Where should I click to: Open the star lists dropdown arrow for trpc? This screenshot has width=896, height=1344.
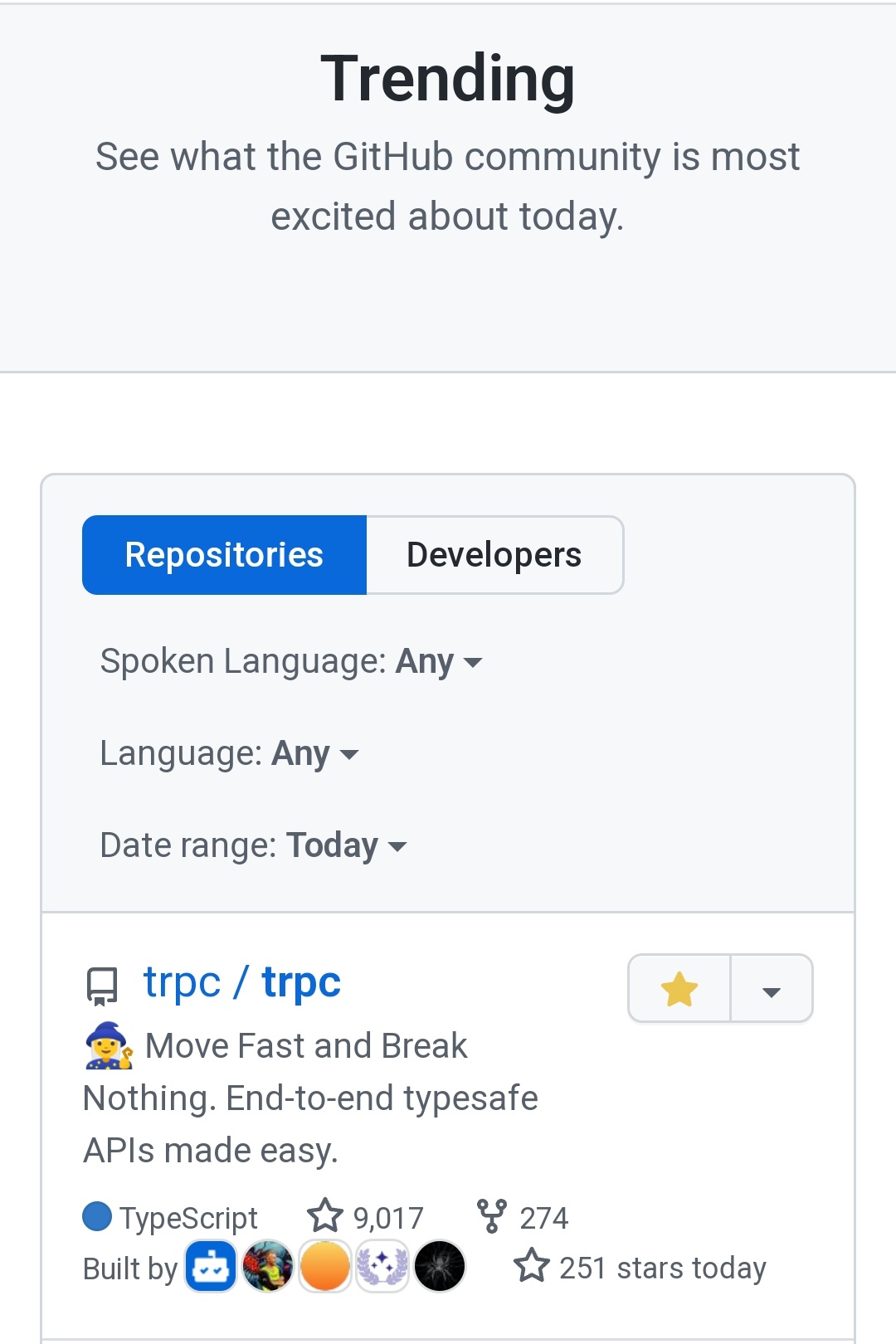pos(772,989)
